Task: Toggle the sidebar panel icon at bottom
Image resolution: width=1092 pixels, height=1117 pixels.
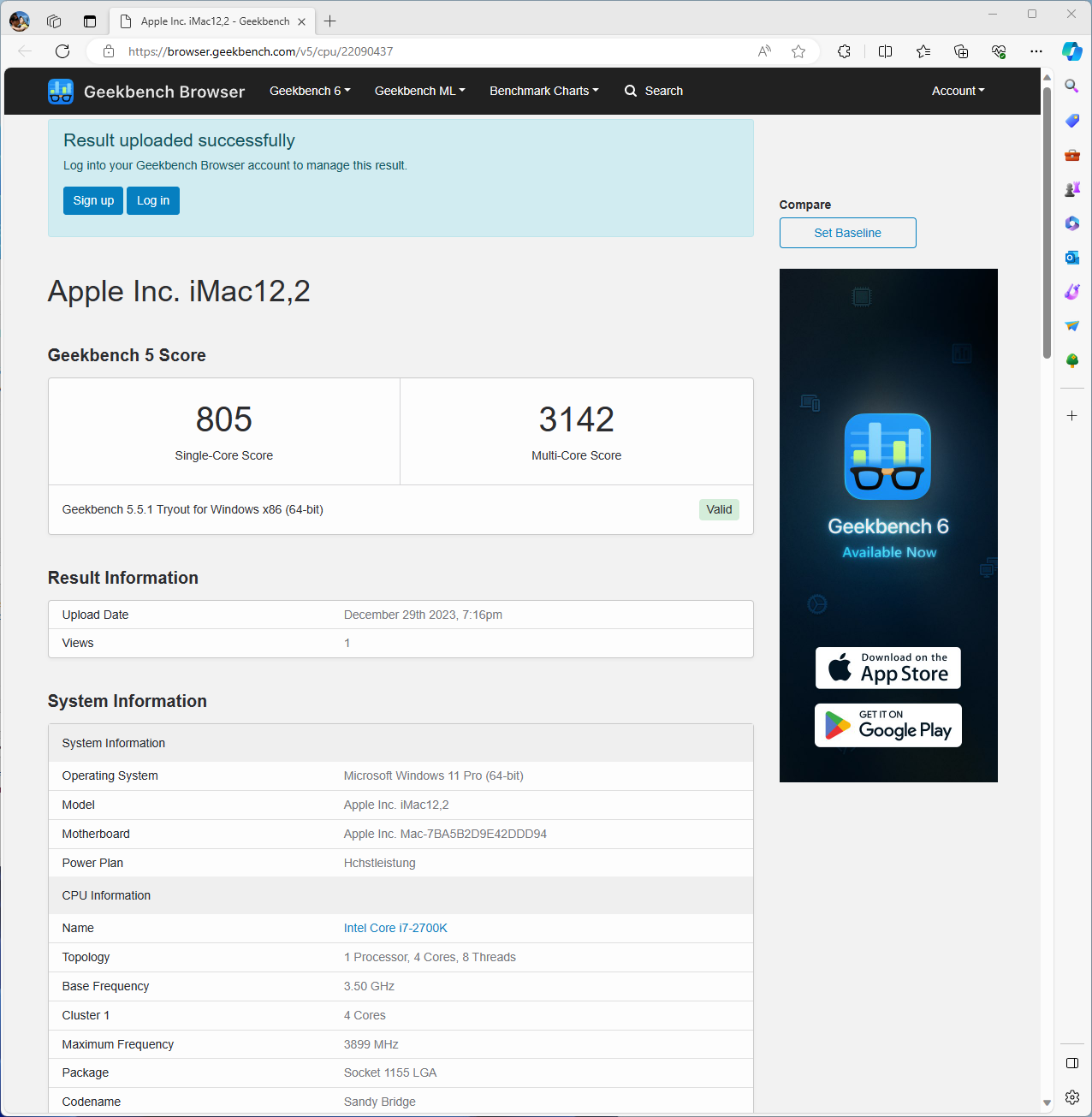Action: [1071, 1063]
